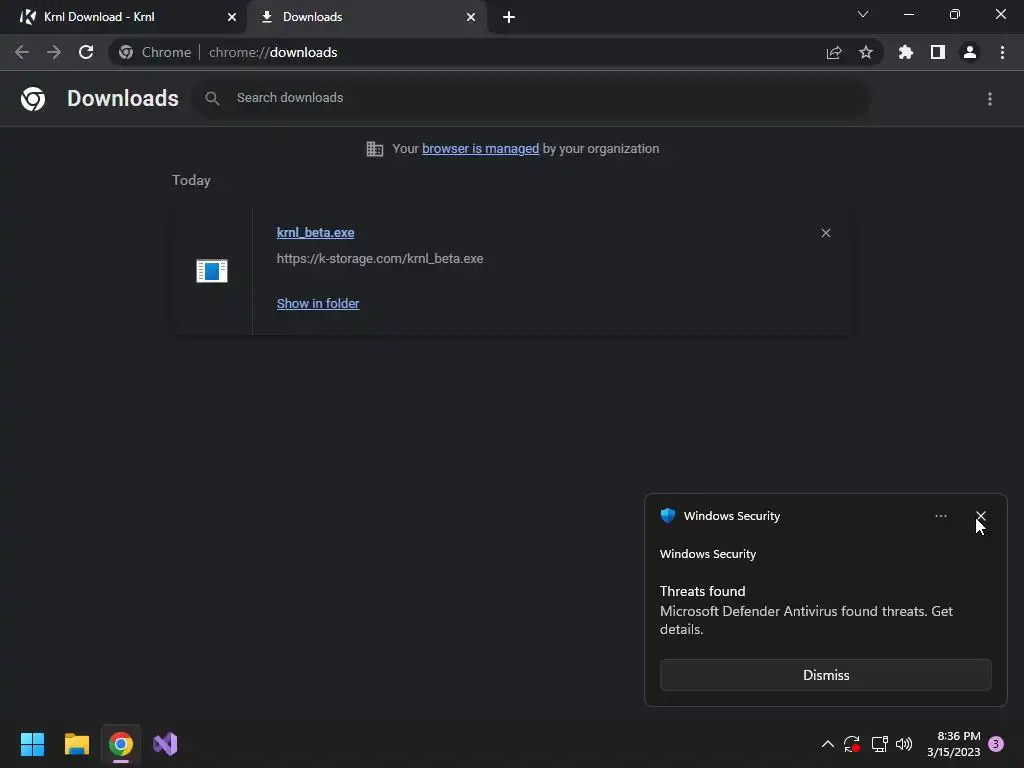Open Downloads page more actions menu
The width and height of the screenshot is (1024, 768).
pyautogui.click(x=990, y=99)
